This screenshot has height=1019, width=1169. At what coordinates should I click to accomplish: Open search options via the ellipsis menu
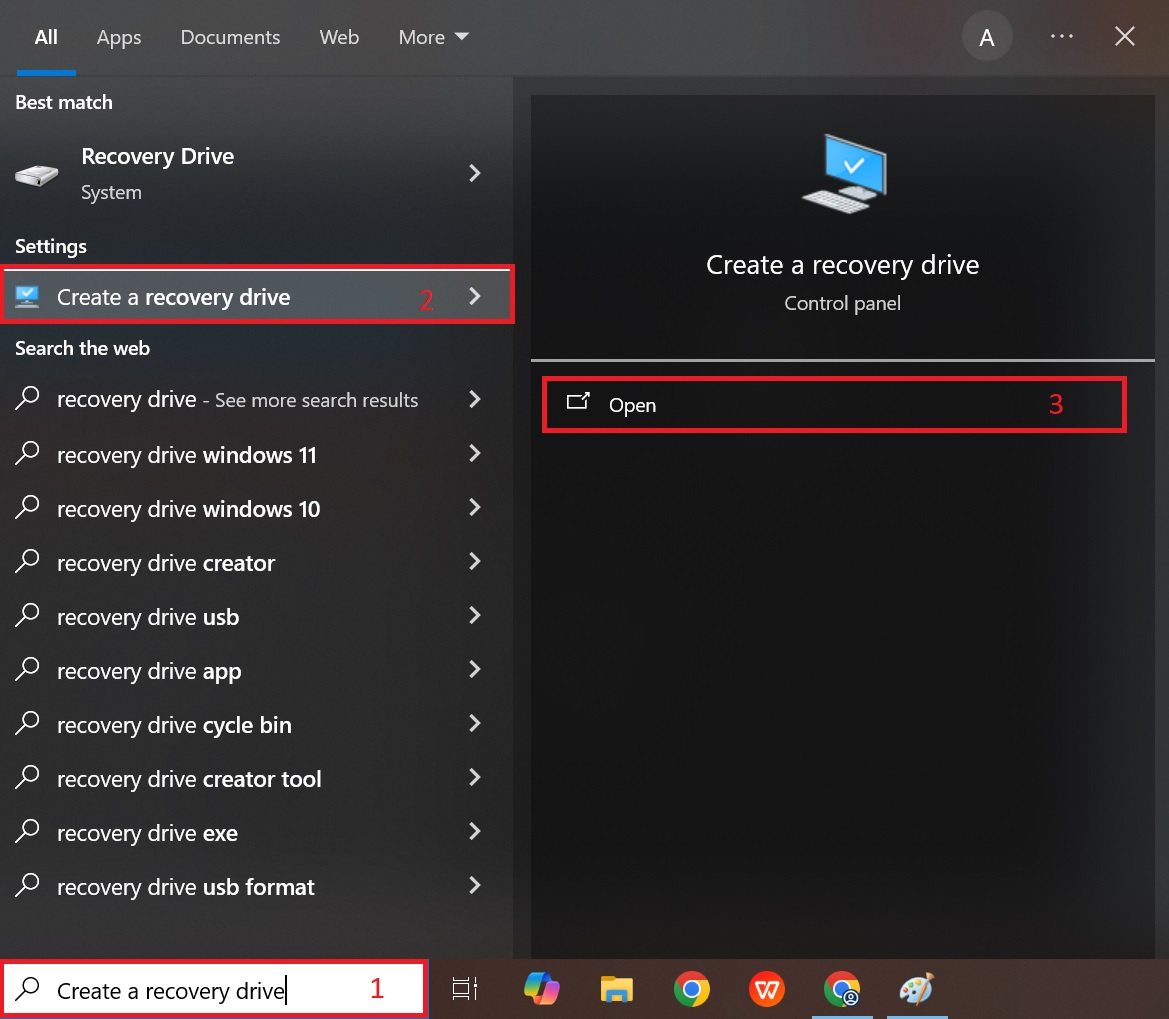1062,36
